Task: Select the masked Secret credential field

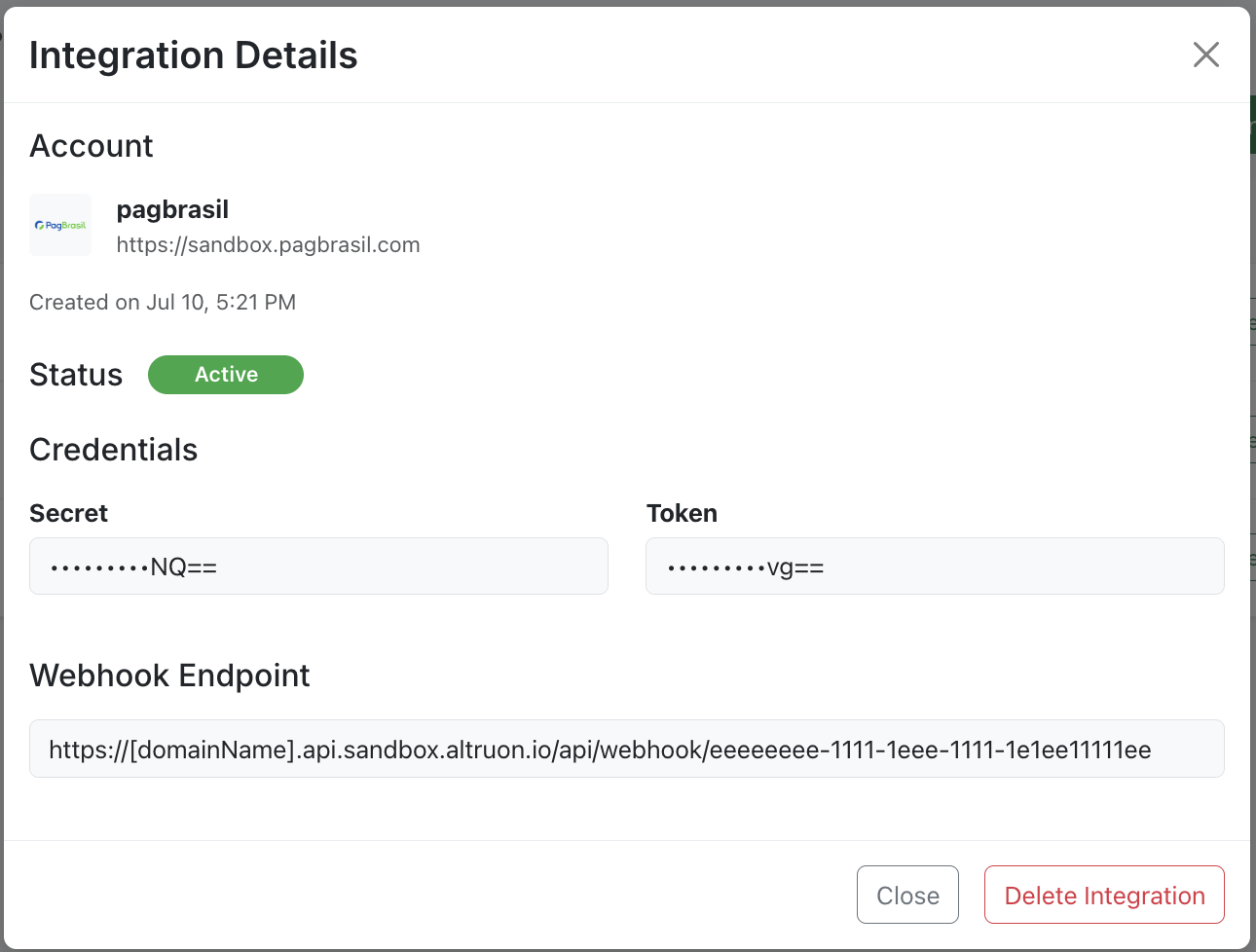Action: (x=318, y=566)
